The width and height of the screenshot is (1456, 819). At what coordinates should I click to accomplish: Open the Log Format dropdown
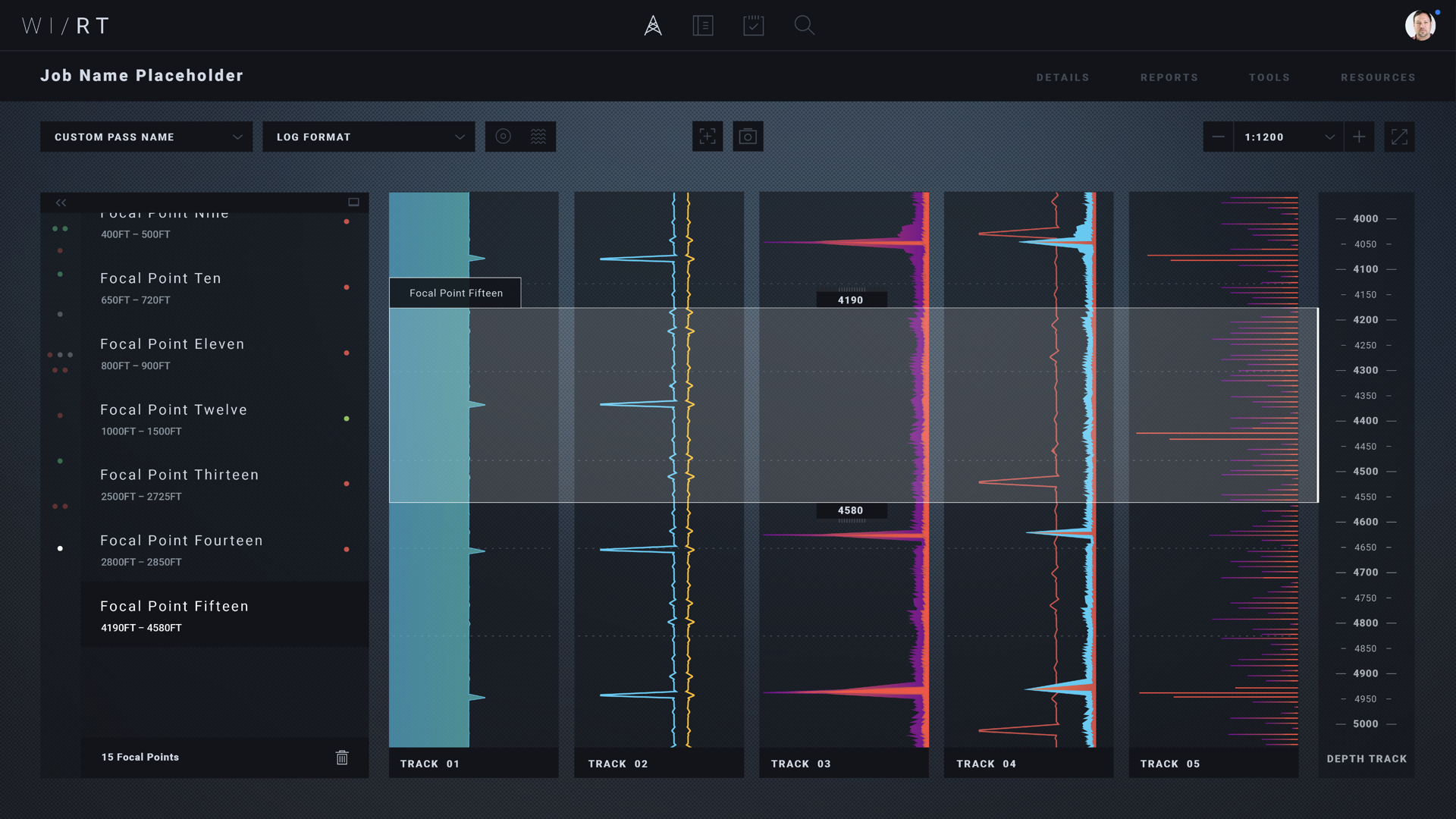(x=369, y=136)
